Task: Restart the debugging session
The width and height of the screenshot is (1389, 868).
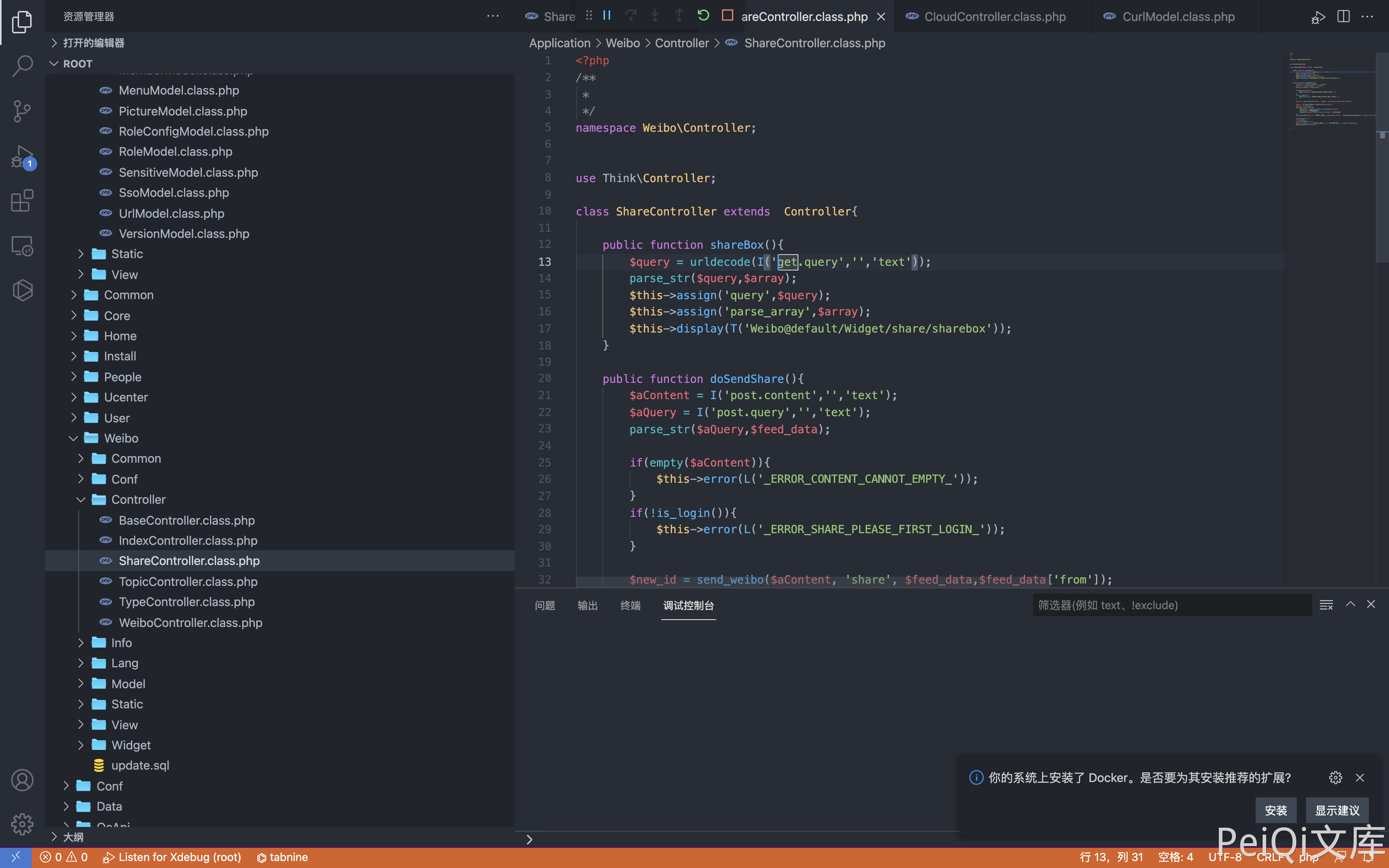Action: point(703,15)
